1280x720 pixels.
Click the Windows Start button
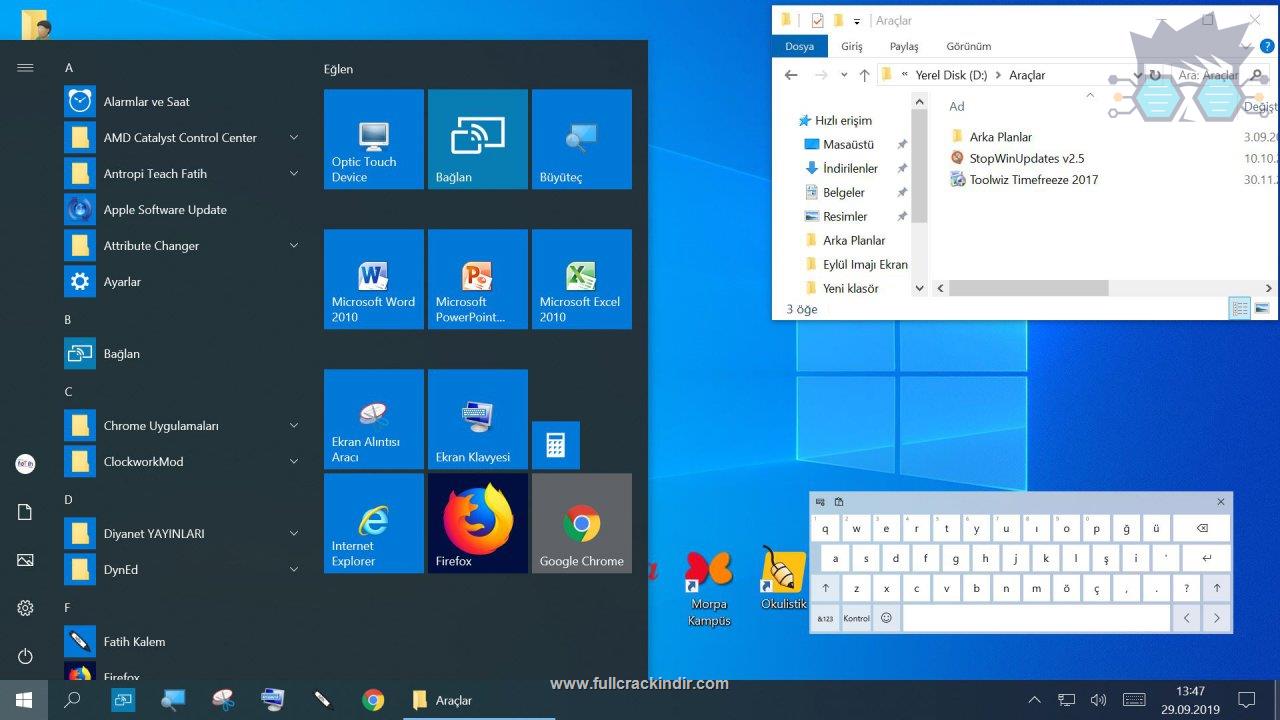[24, 700]
